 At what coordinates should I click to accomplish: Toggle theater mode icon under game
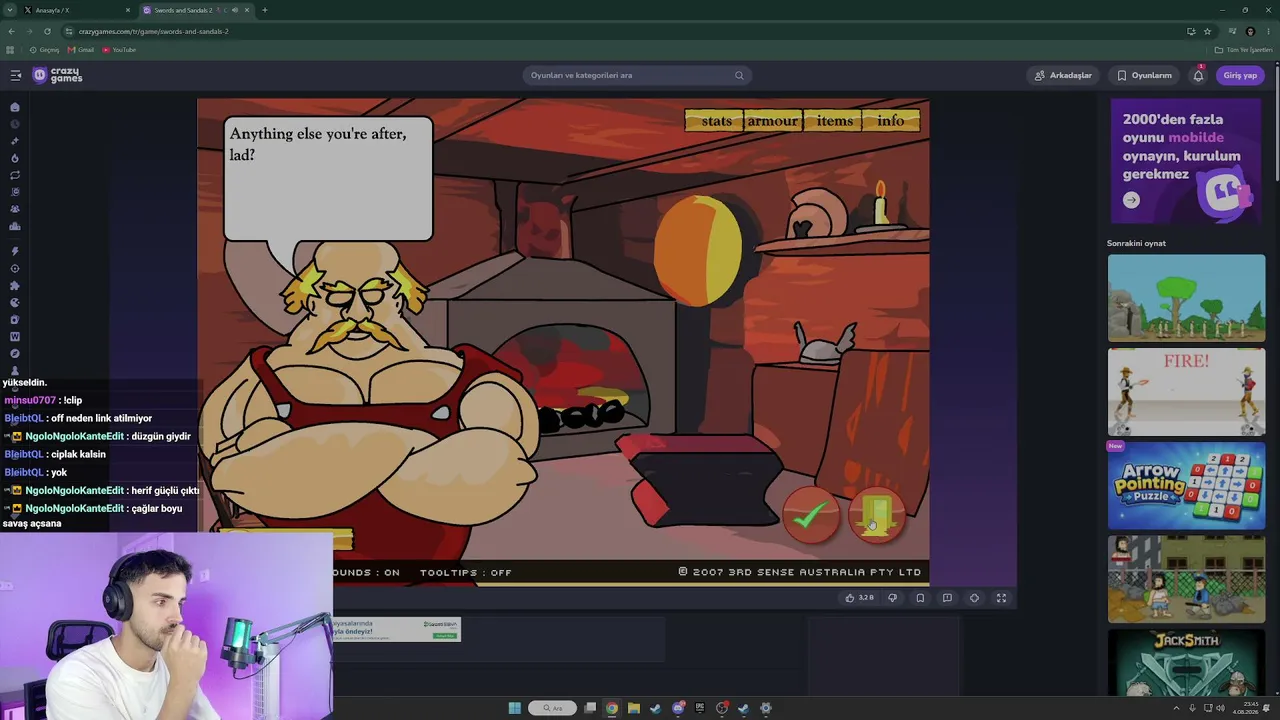[974, 598]
